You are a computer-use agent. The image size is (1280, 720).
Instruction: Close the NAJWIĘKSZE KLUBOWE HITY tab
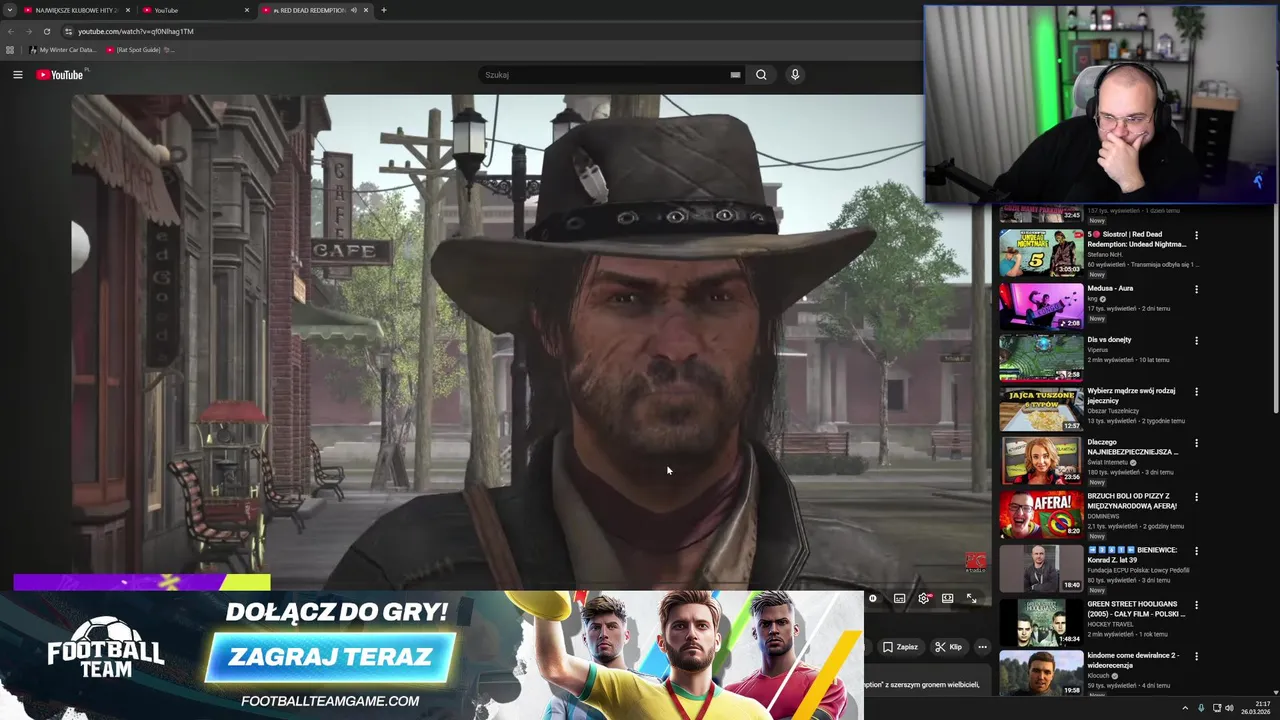128,10
